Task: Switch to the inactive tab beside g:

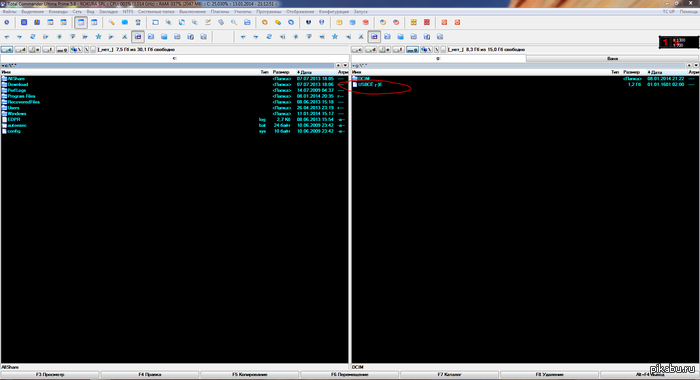Action: click(x=612, y=58)
